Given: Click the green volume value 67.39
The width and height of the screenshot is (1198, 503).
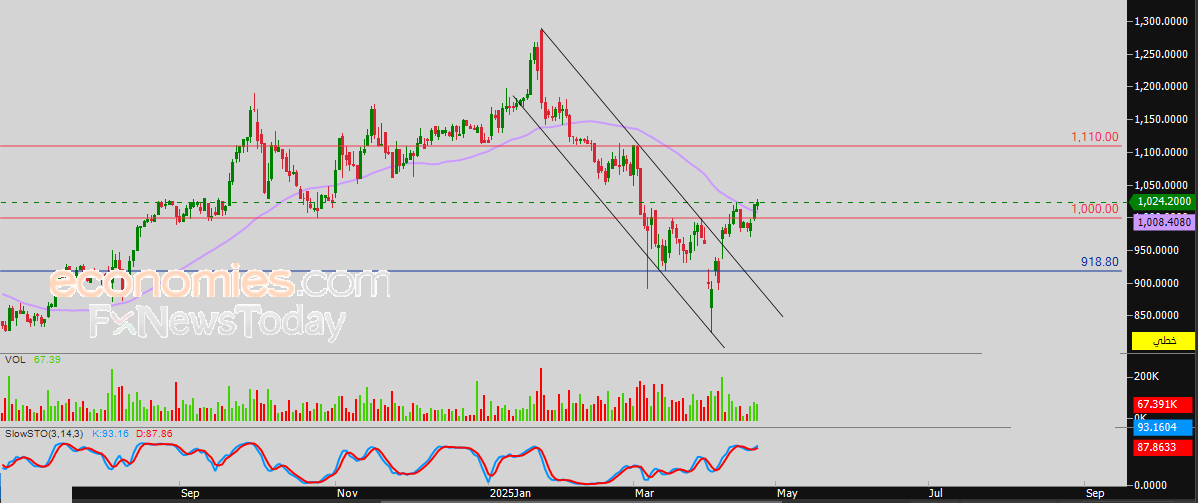Looking at the screenshot, I should (47, 359).
